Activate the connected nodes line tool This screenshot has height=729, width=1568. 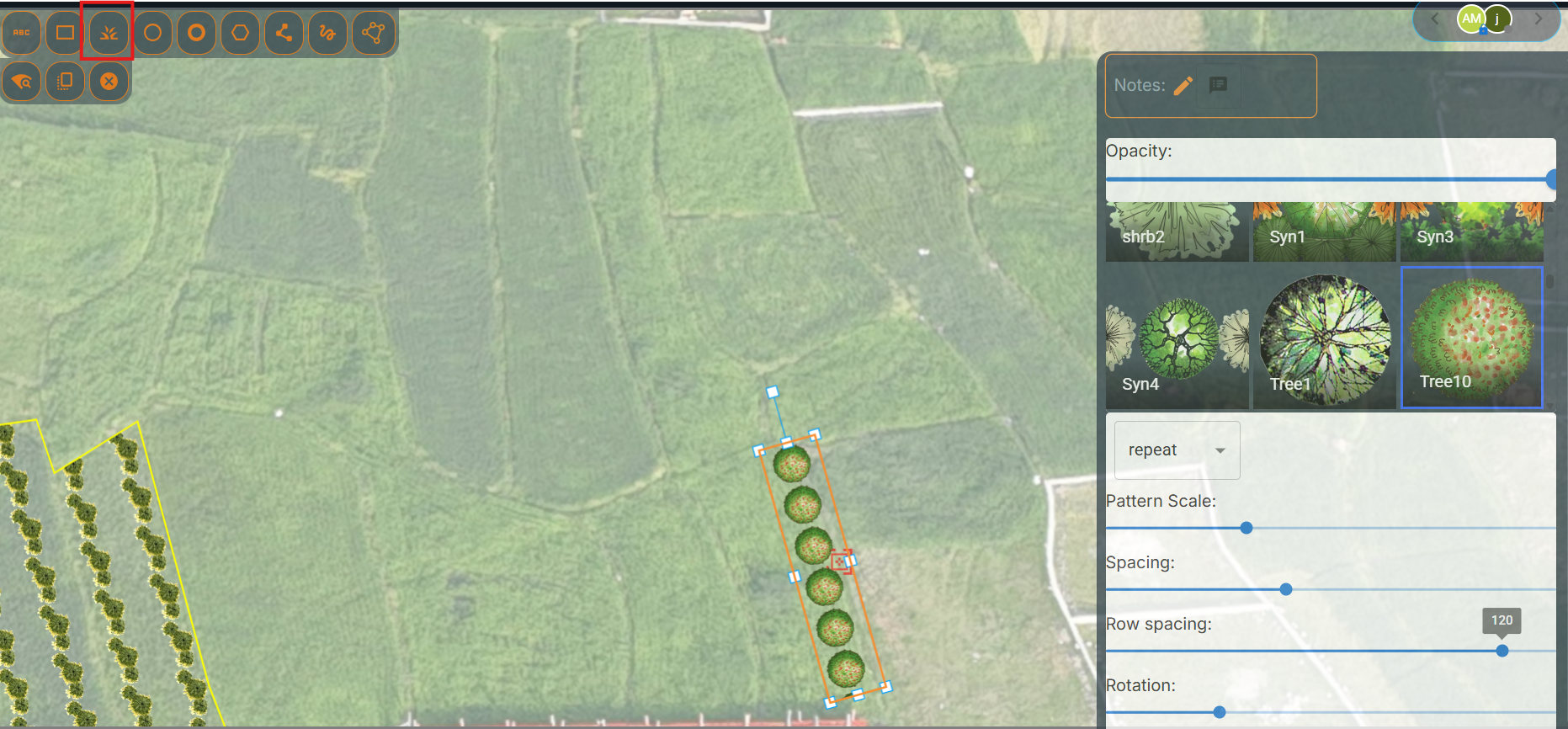[284, 33]
